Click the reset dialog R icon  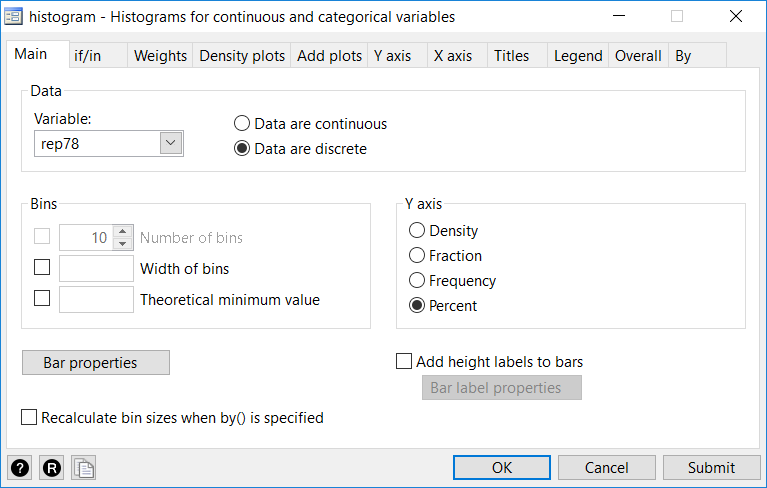[52, 468]
